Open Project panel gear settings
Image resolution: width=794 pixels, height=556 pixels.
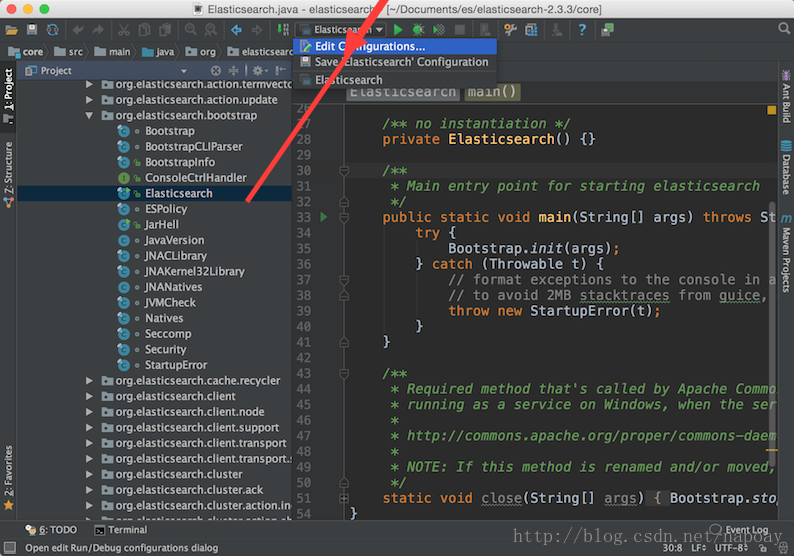[260, 70]
